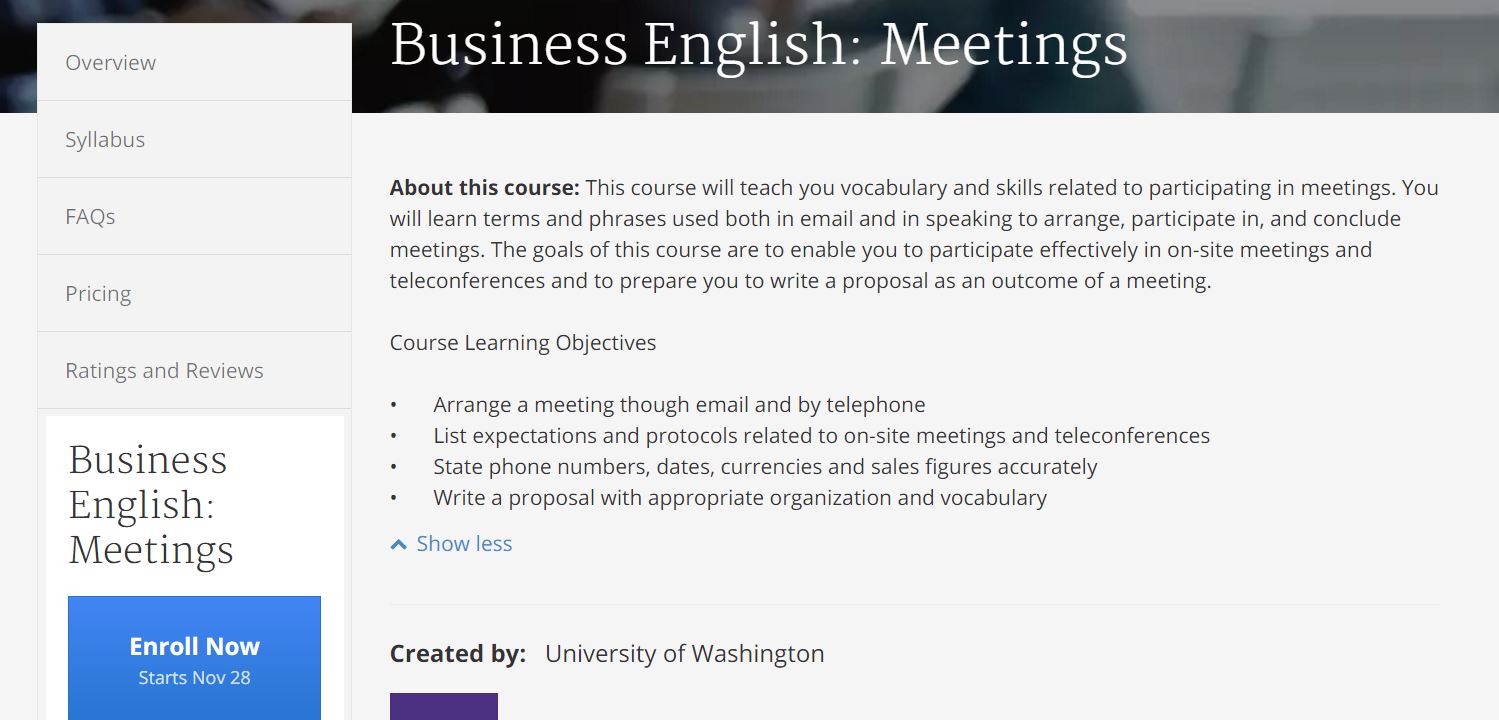
Task: Select the University of Washington creator name
Action: pos(684,654)
